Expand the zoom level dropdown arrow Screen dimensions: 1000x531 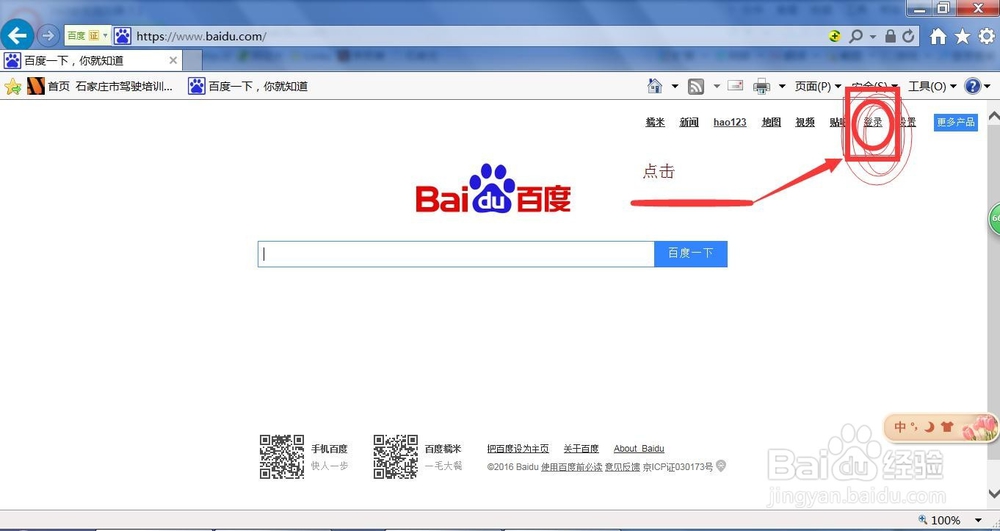(x=978, y=521)
